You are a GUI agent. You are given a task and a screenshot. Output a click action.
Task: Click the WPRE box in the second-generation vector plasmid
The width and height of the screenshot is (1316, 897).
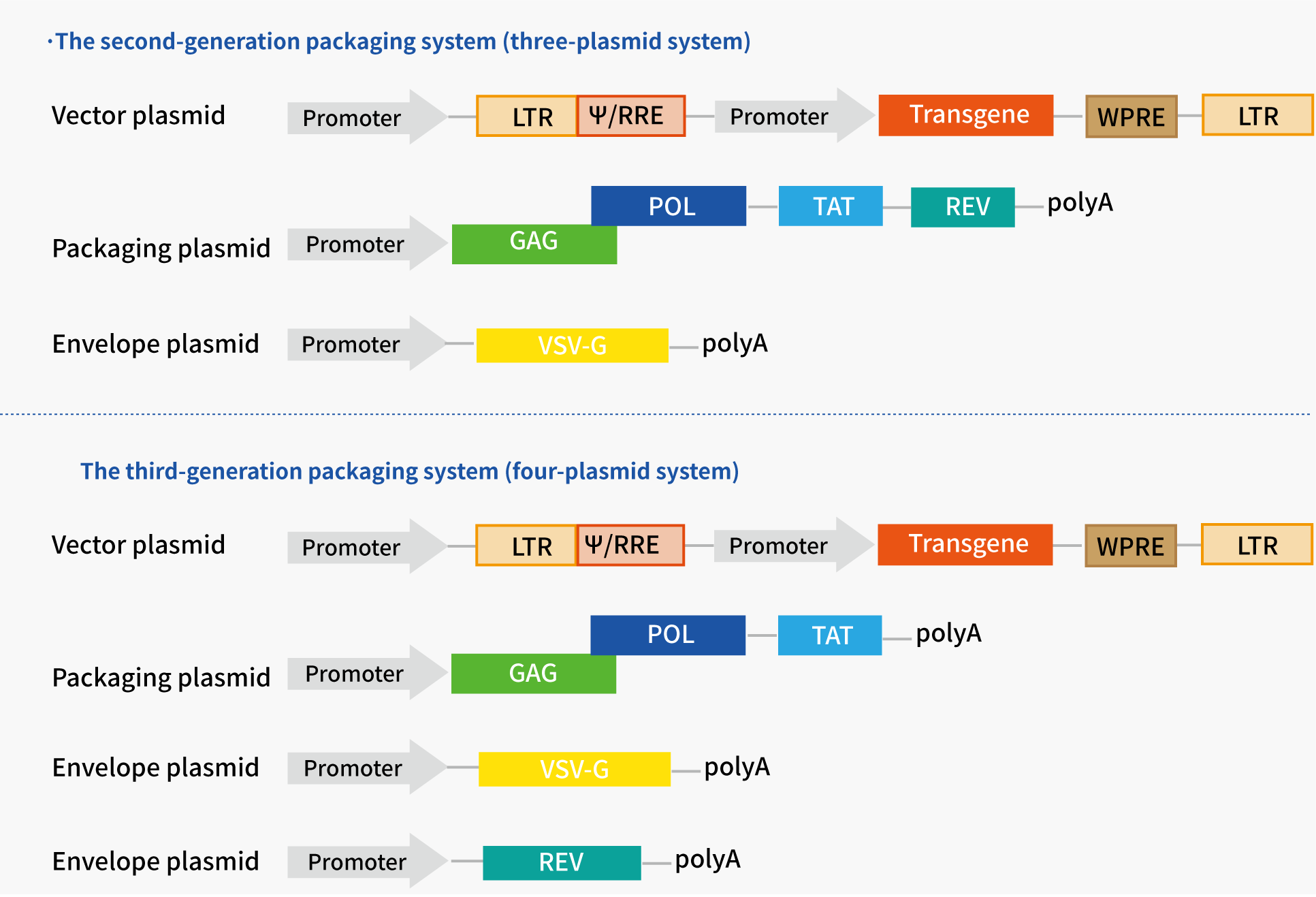(1131, 116)
